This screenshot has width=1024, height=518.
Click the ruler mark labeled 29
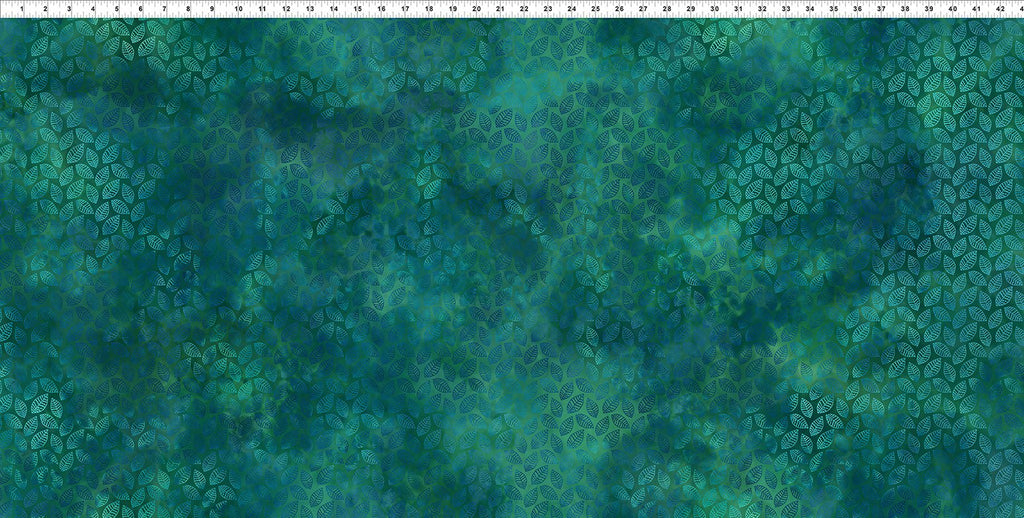click(691, 9)
